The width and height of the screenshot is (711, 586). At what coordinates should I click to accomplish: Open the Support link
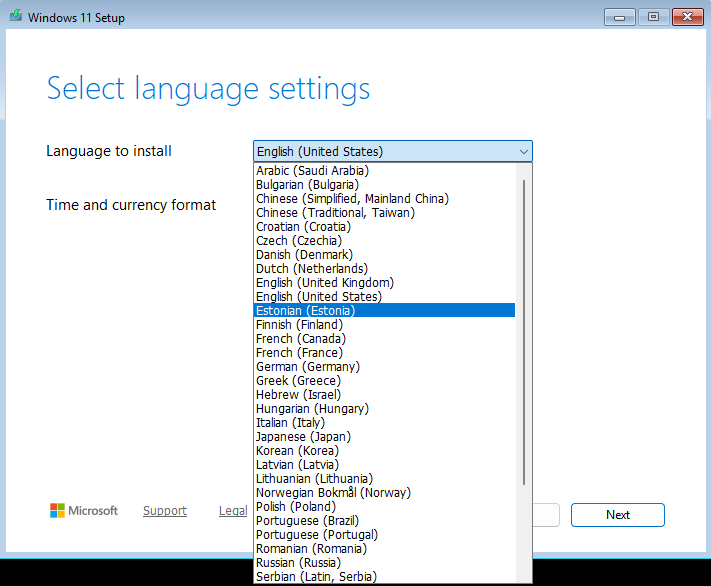(165, 511)
